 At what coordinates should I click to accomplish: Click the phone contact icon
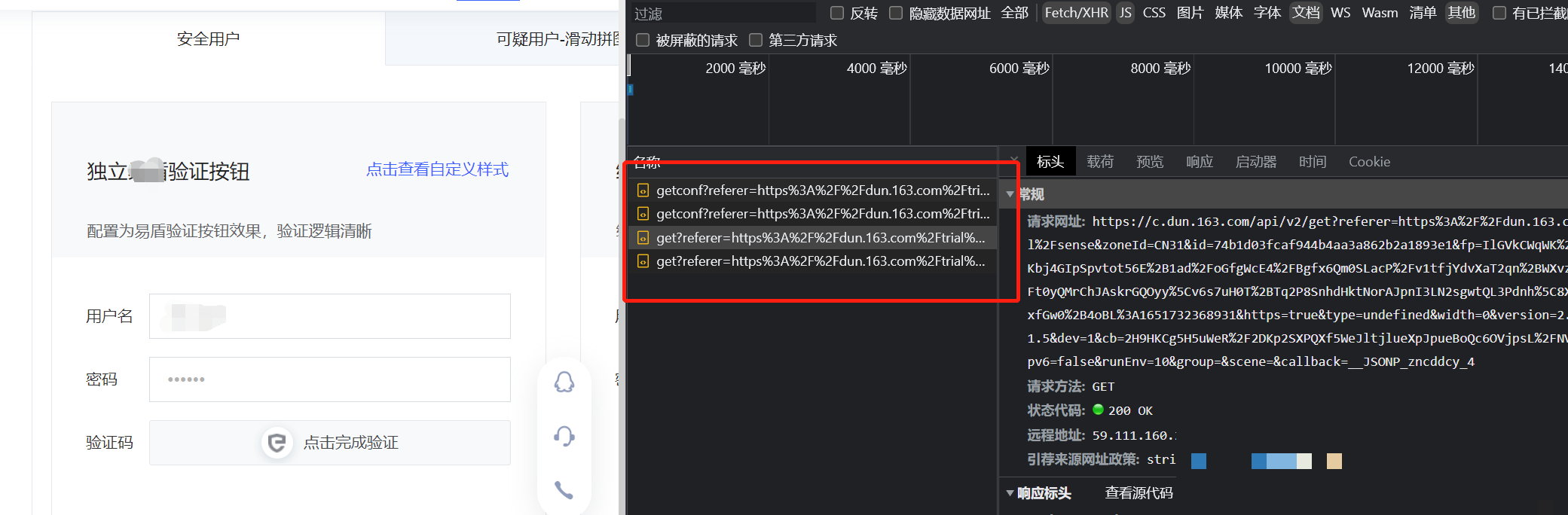(564, 490)
